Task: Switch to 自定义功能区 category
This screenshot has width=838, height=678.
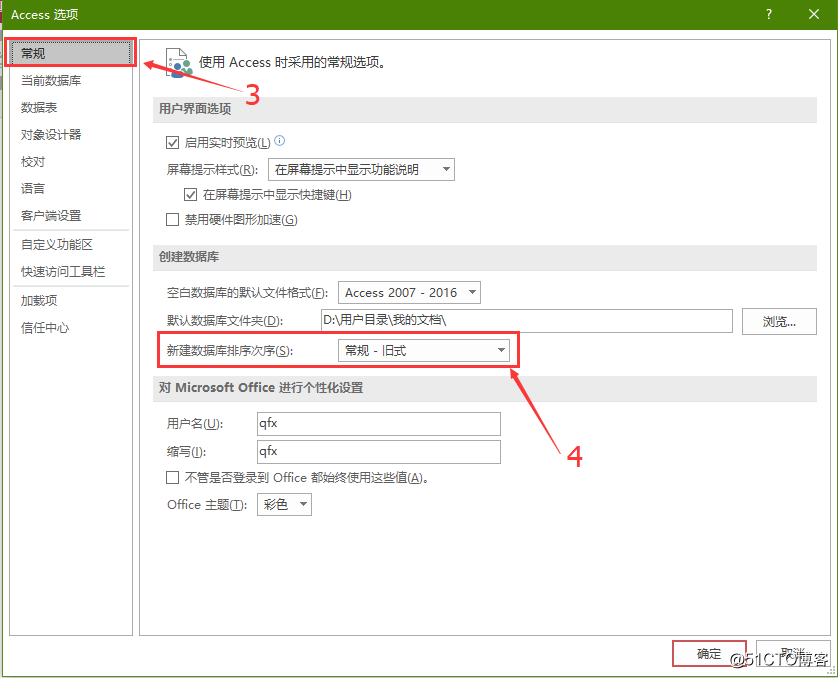Action: click(71, 245)
